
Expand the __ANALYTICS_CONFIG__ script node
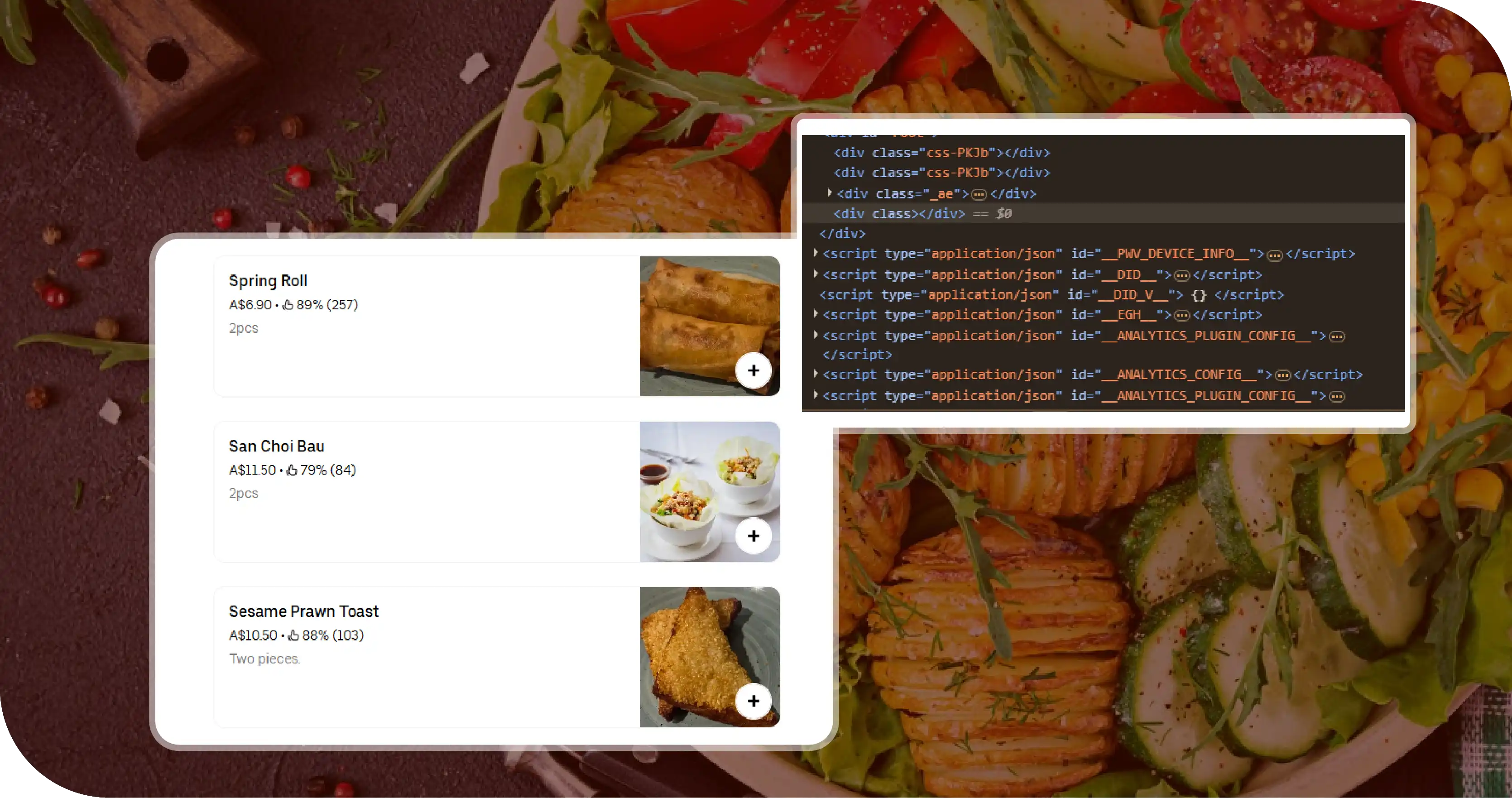click(815, 374)
